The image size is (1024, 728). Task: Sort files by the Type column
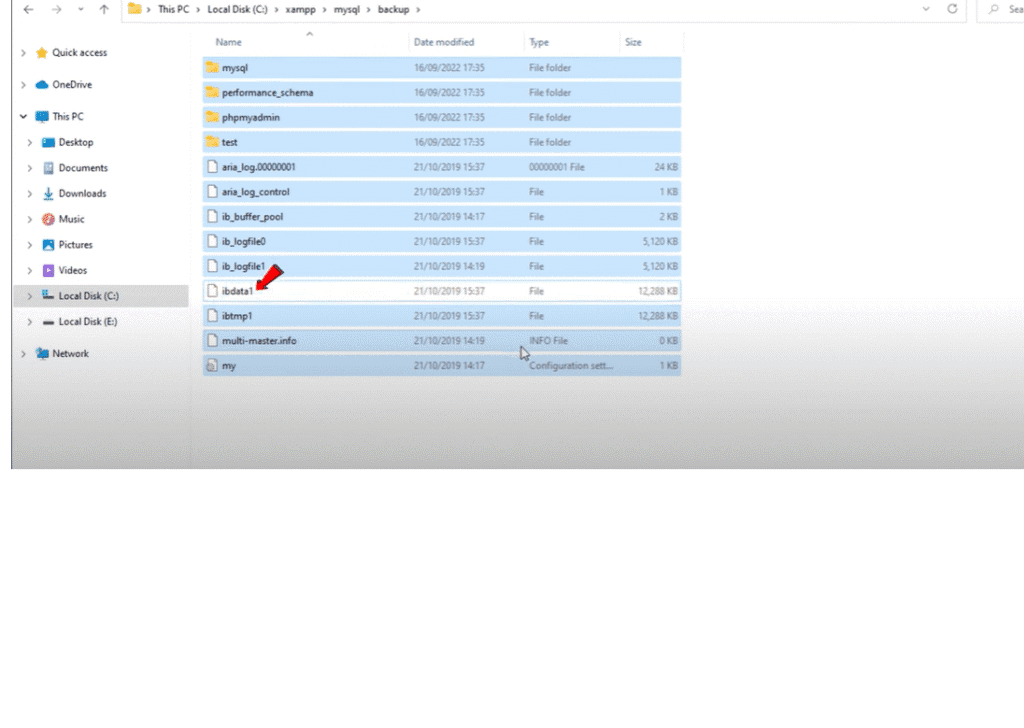(x=539, y=42)
